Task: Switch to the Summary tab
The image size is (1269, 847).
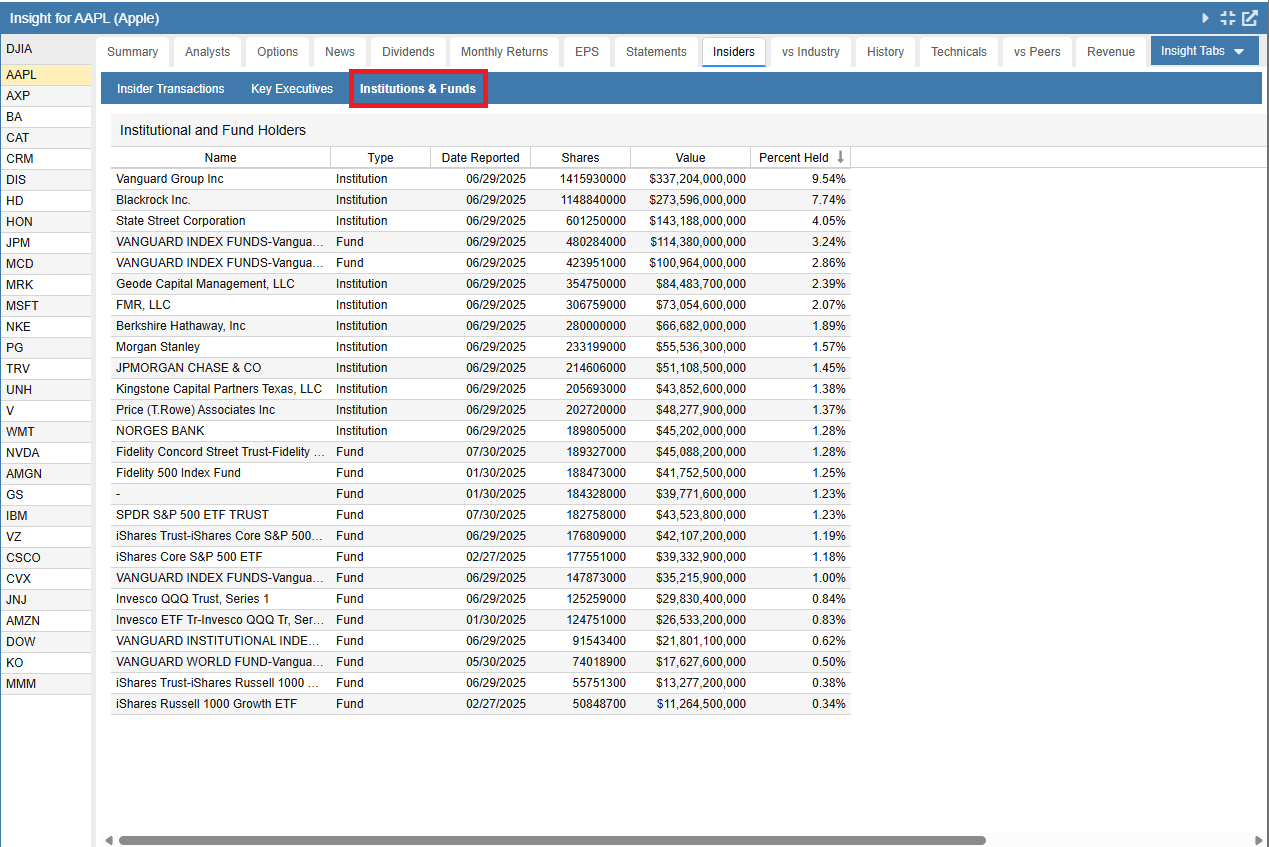Action: 132,52
